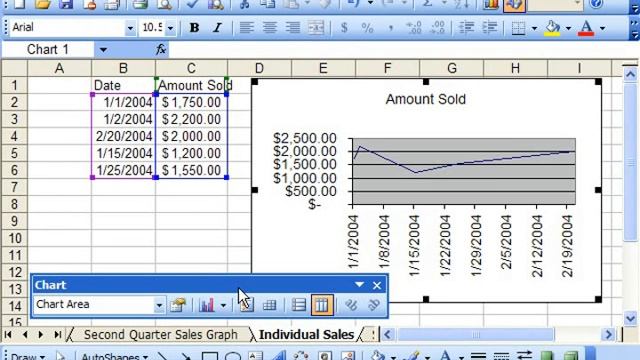The height and width of the screenshot is (360, 640).
Task: Open the Arial font name dropdown
Action: [130, 28]
